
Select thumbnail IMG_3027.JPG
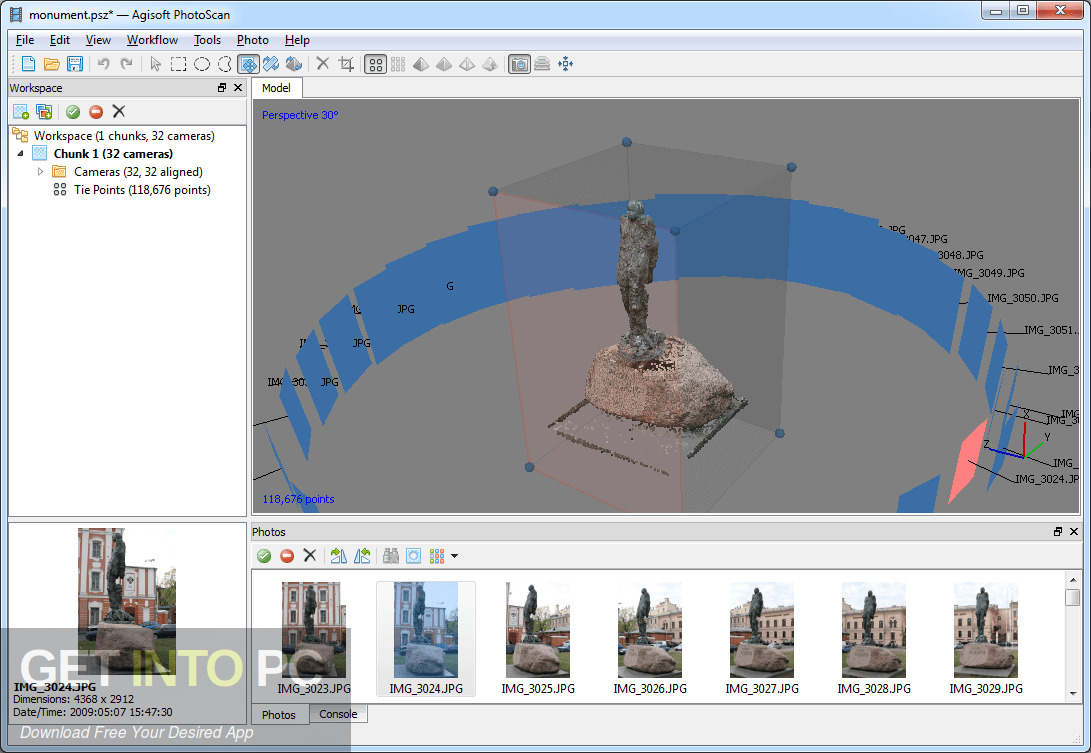point(762,638)
